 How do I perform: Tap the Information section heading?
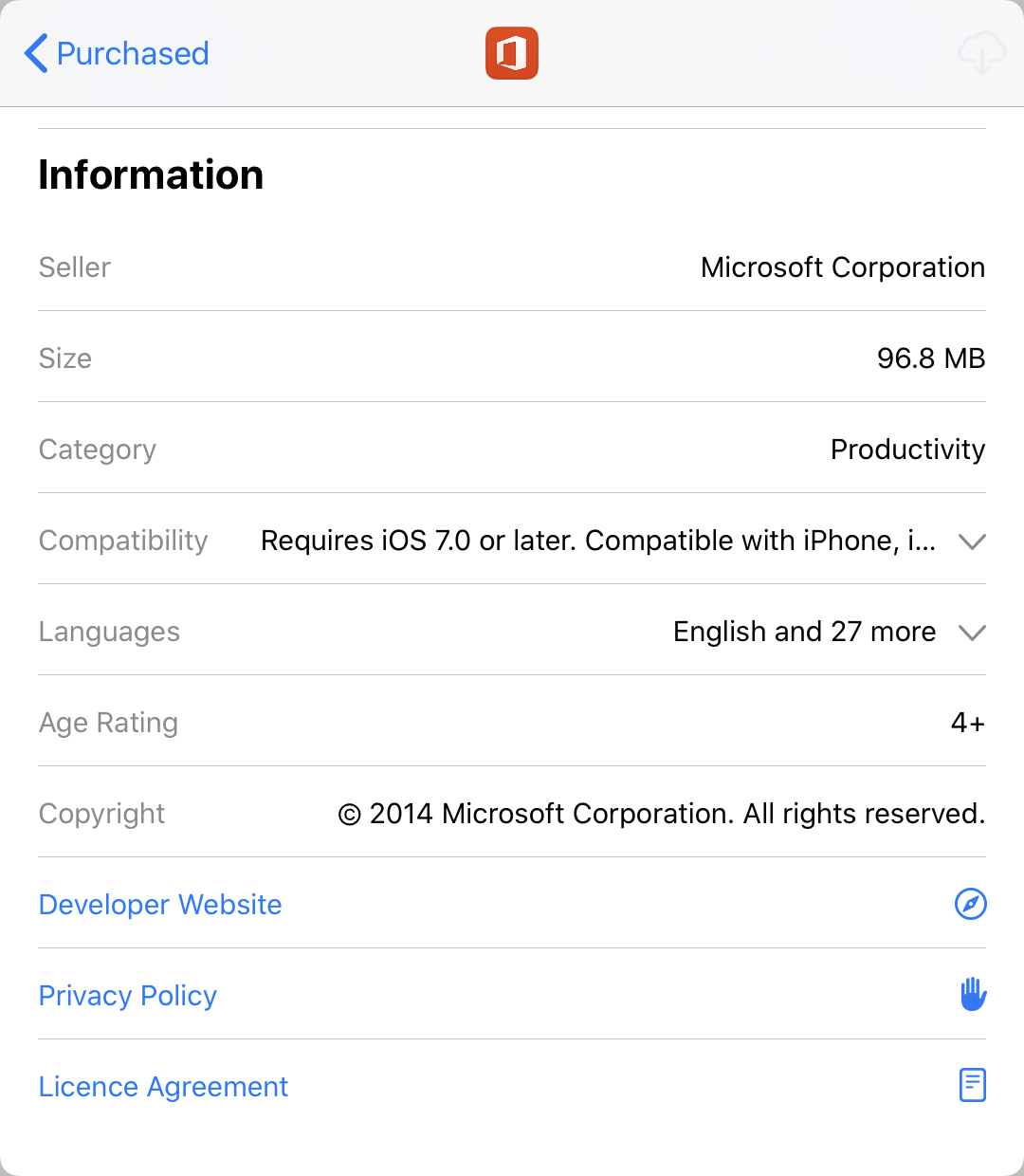coord(151,175)
